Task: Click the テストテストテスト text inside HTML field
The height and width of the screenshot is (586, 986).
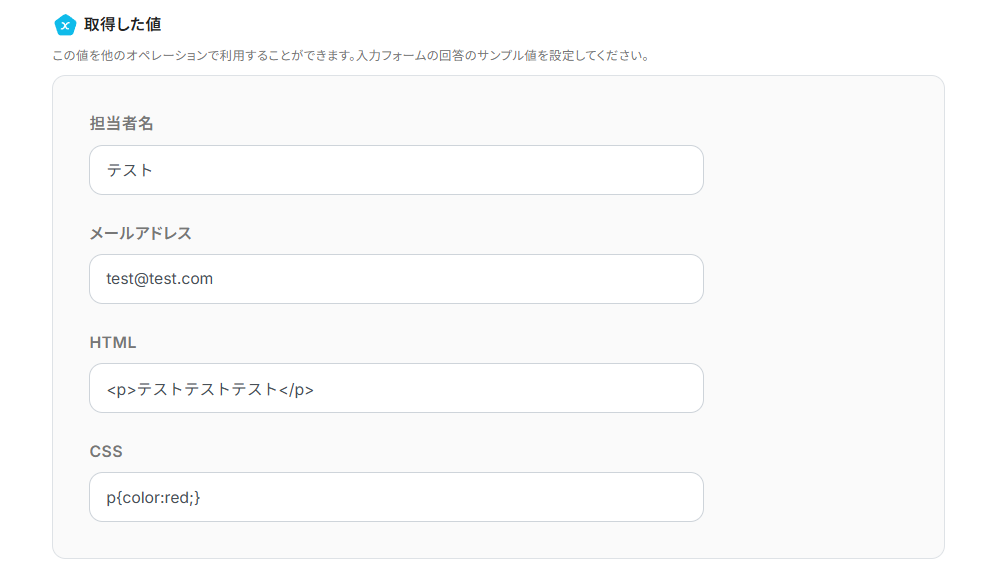Action: (x=207, y=388)
